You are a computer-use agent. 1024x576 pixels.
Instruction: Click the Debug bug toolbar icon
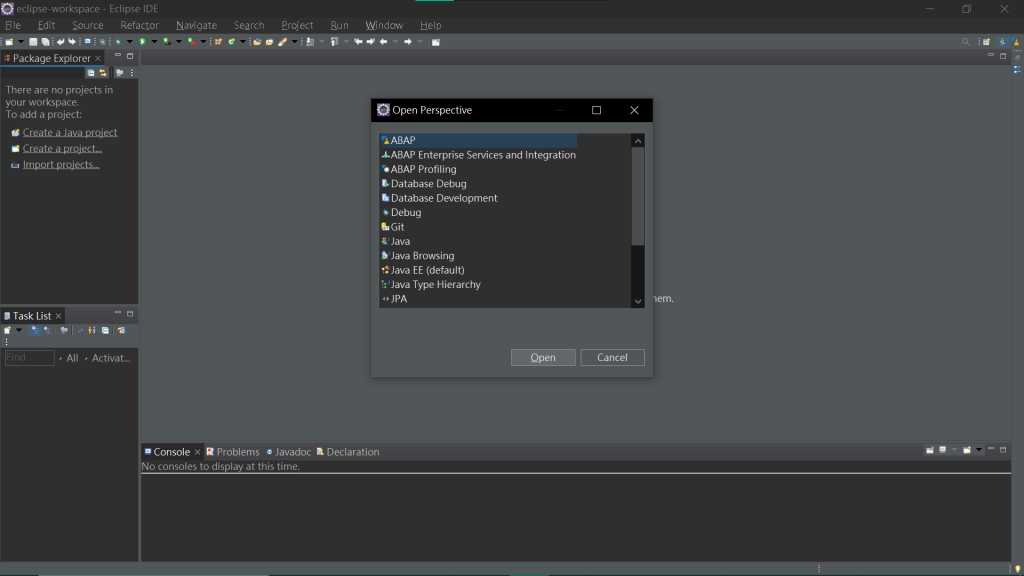tap(118, 42)
